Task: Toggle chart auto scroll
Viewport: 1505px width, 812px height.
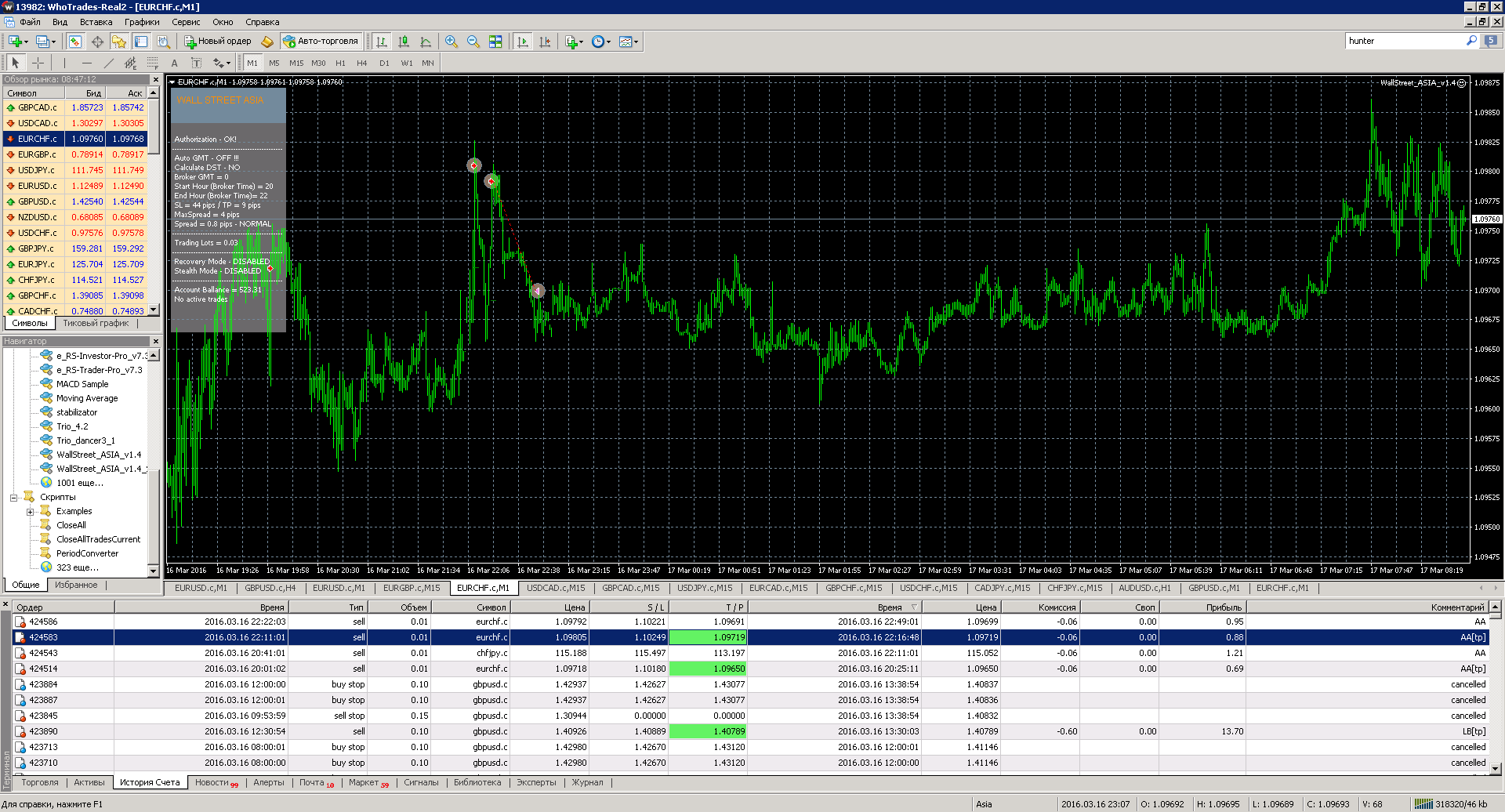Action: 523,42
